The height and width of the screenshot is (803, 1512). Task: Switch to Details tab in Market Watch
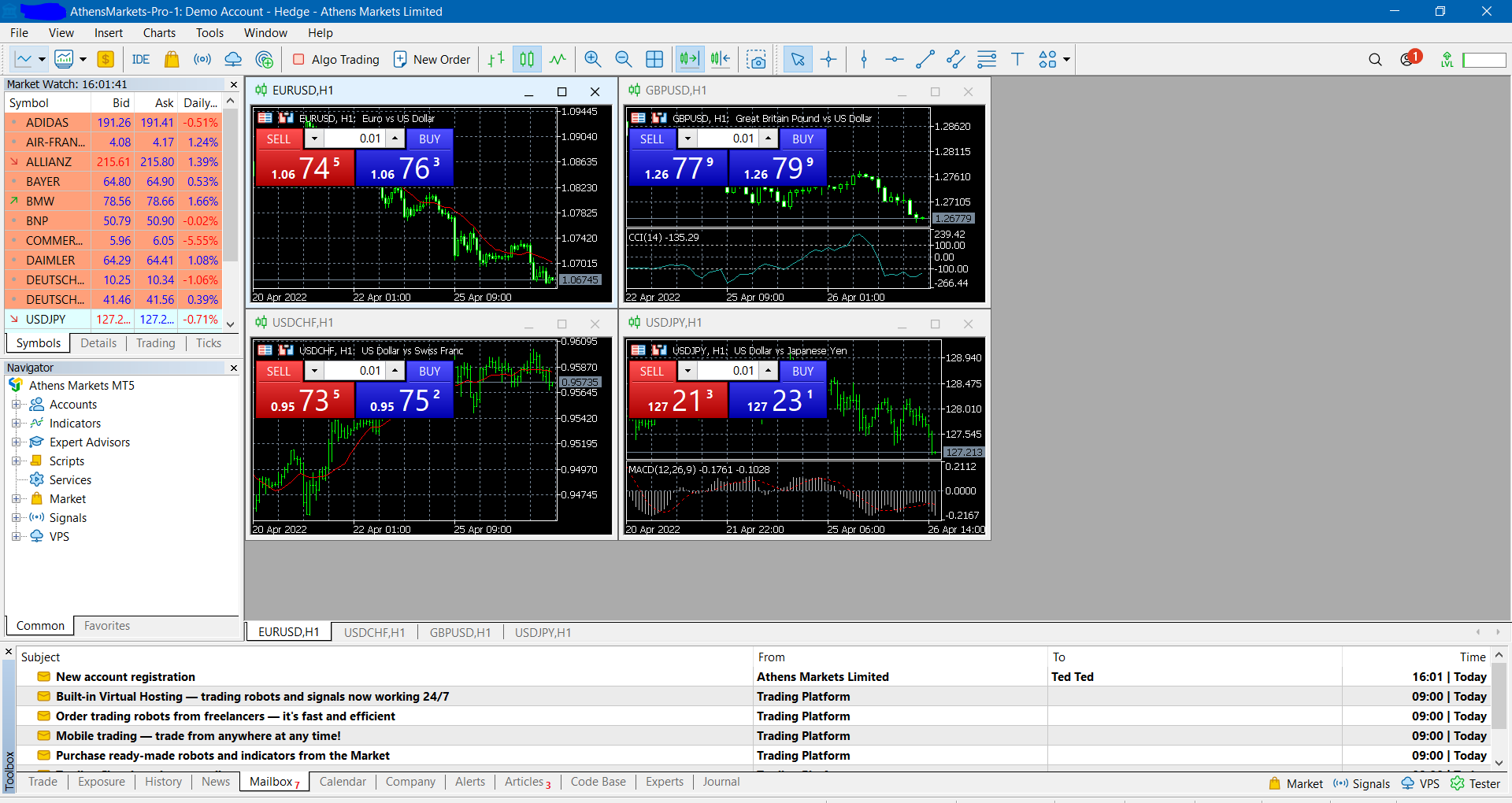[x=98, y=343]
